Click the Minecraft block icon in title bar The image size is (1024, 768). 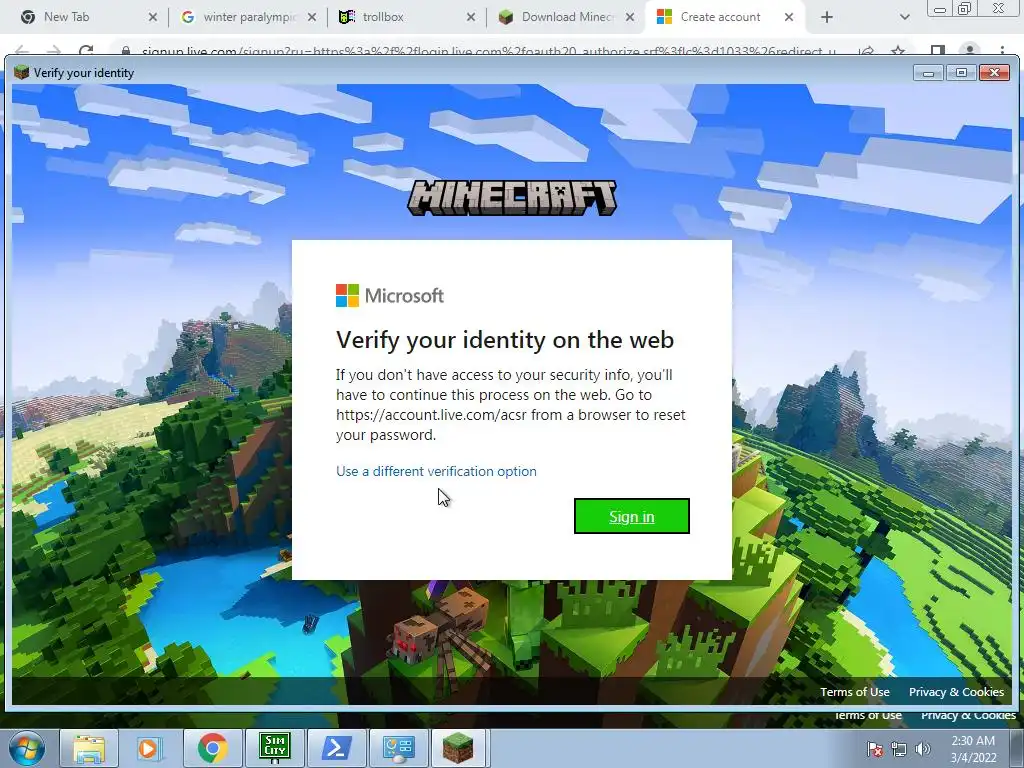point(22,72)
